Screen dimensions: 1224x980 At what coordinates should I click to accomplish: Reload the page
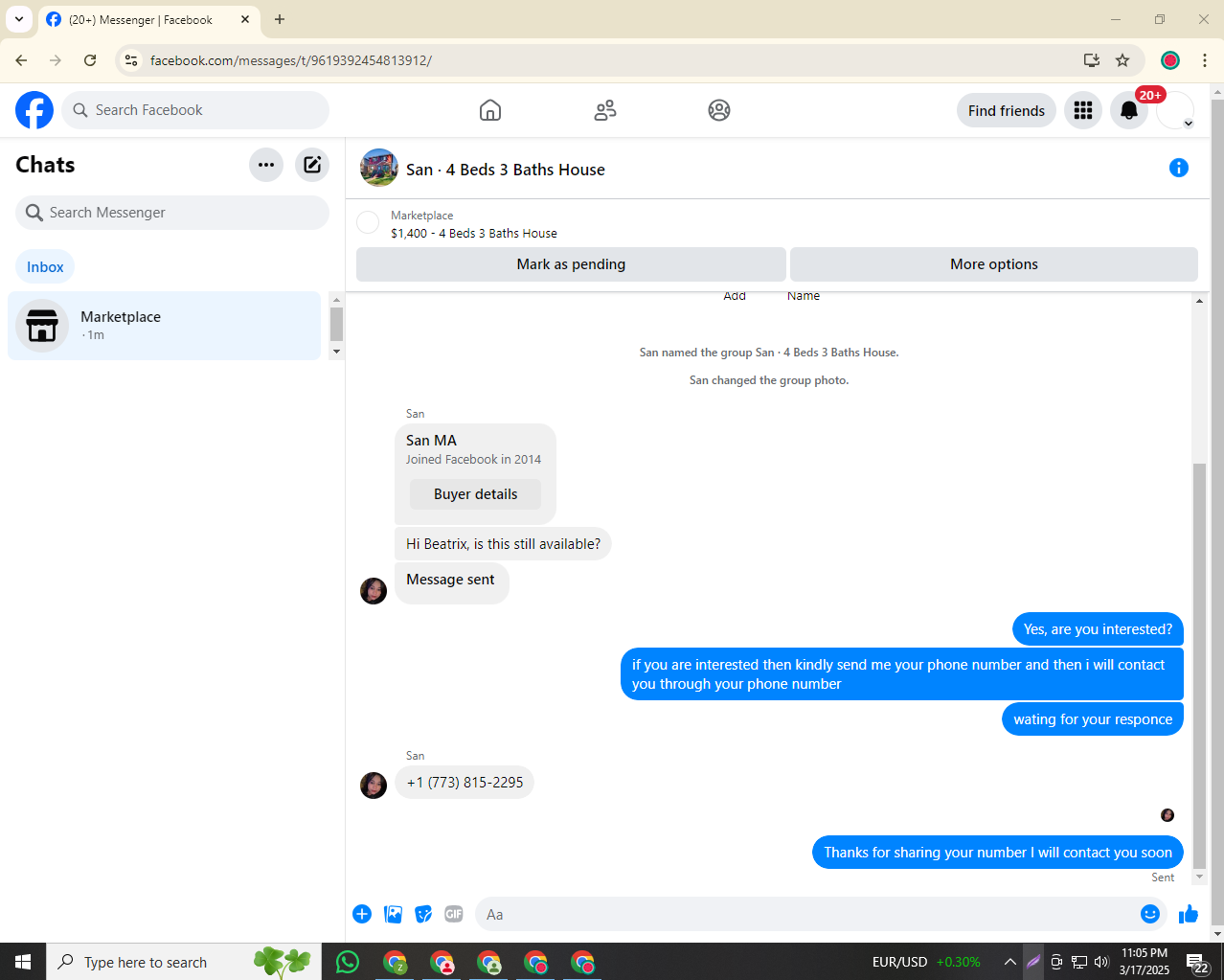90,60
